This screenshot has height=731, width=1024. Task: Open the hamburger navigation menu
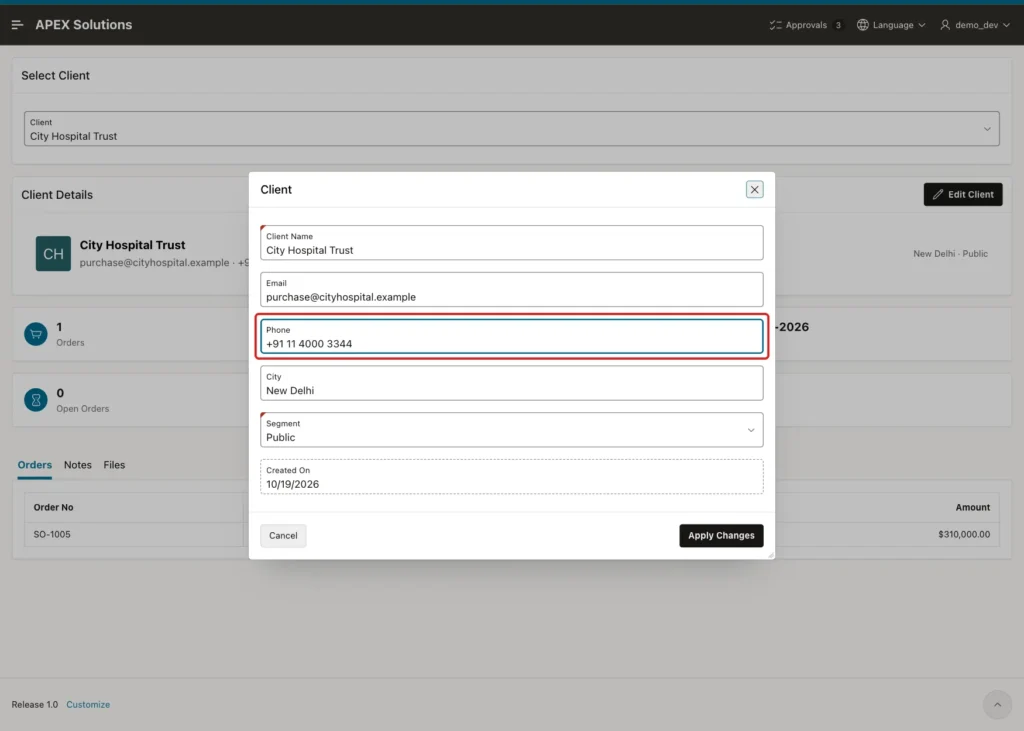click(18, 25)
